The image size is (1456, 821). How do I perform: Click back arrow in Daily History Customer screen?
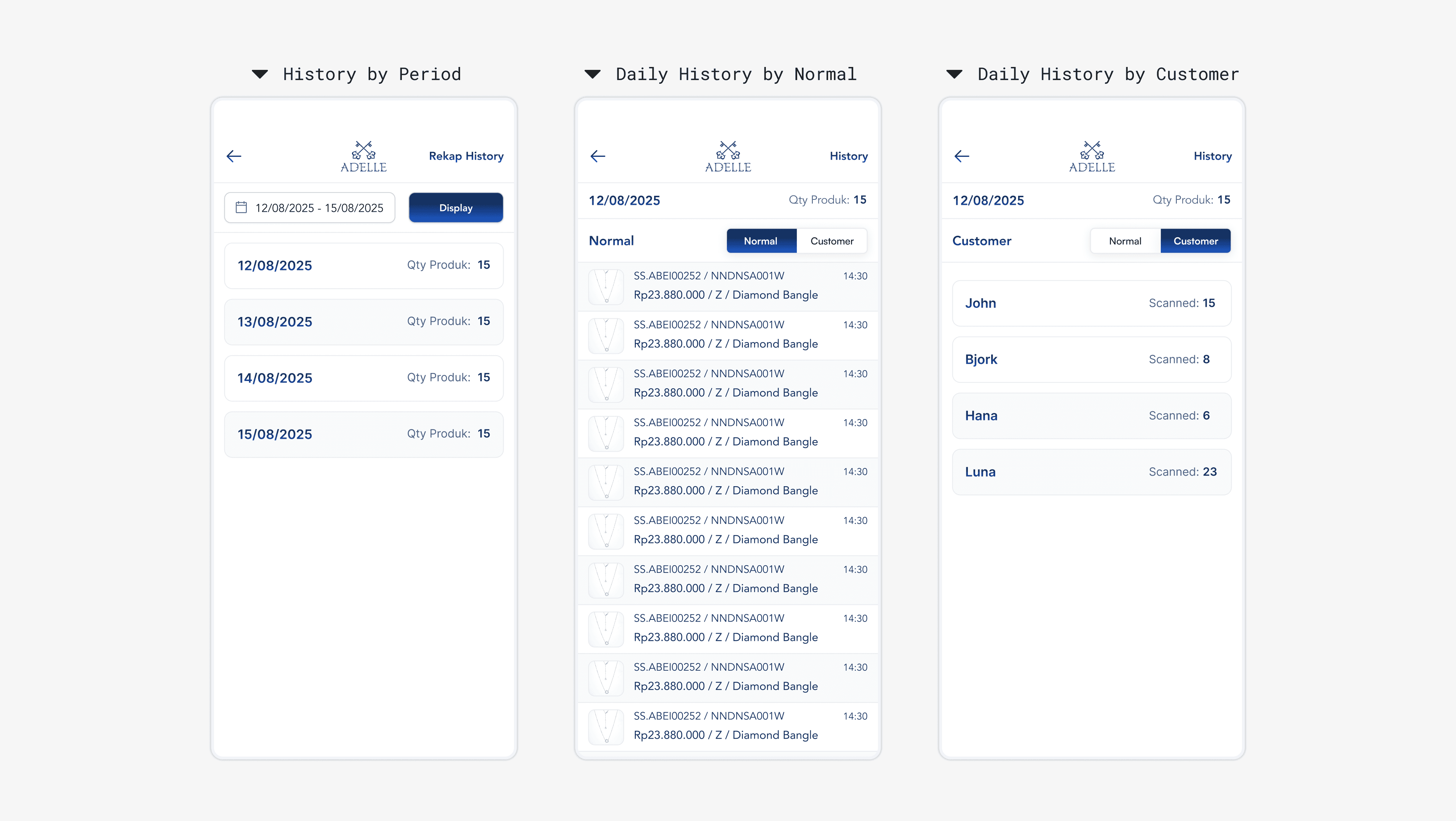[962, 156]
